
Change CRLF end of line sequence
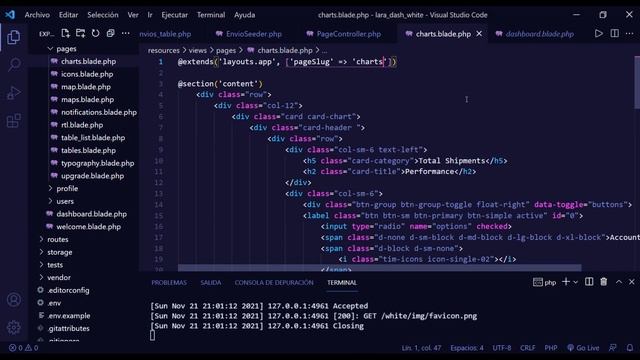tap(527, 348)
